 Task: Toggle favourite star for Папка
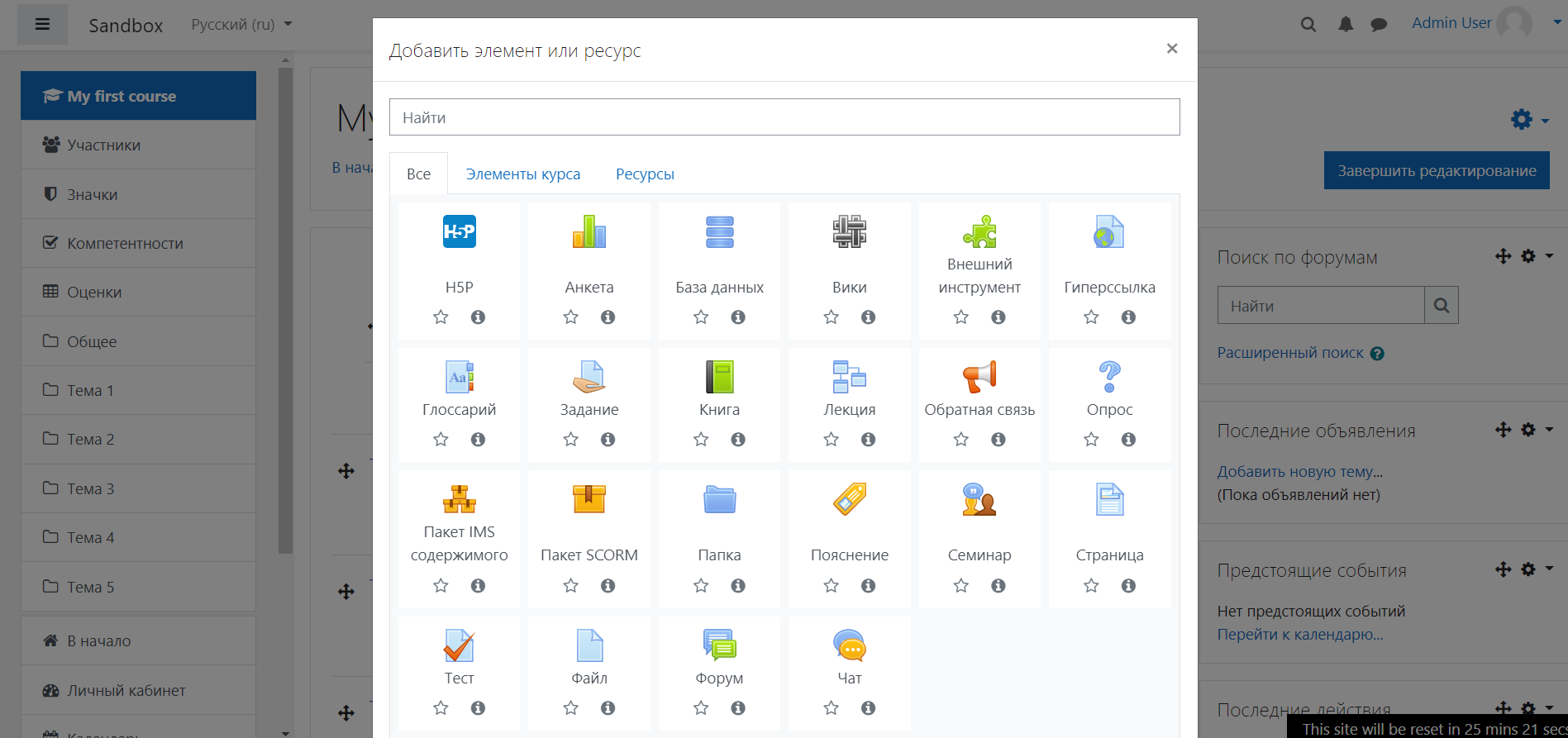pos(701,586)
